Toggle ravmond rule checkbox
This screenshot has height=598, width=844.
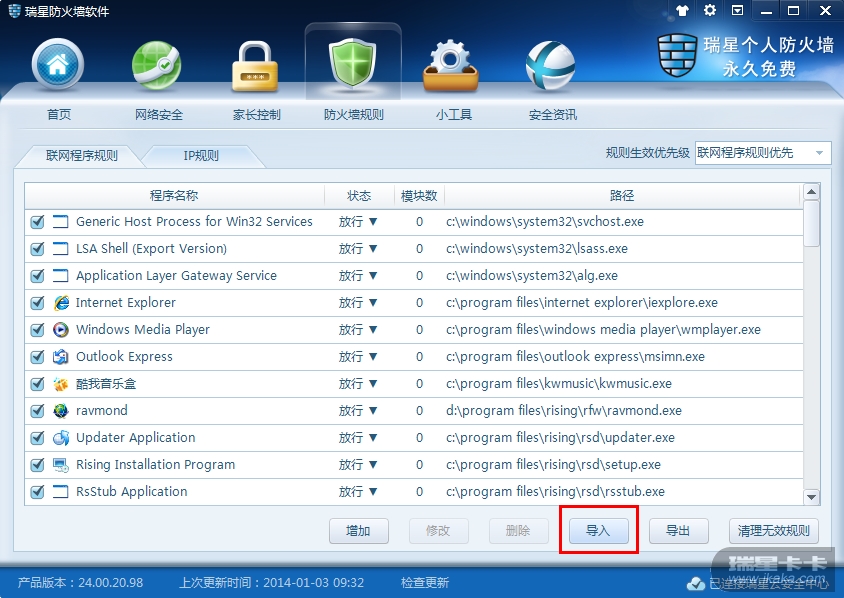pos(37,411)
